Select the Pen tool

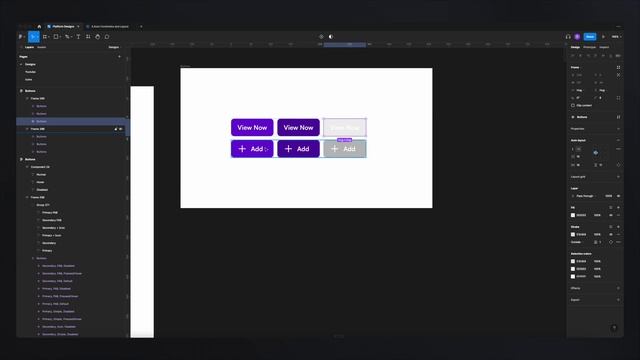67,37
